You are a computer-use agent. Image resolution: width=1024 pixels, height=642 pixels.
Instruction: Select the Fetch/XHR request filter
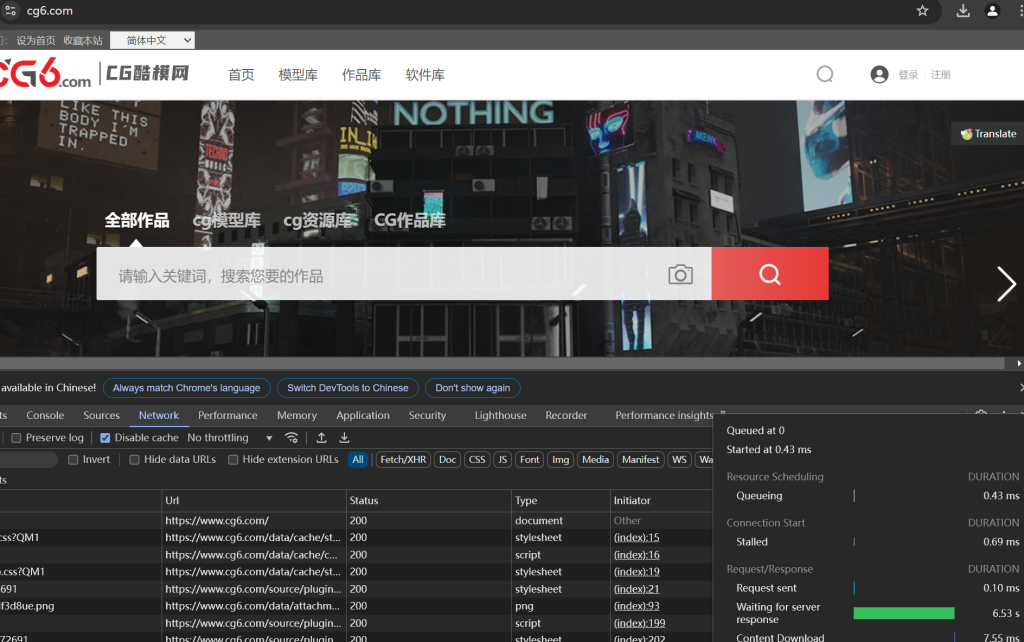[x=403, y=460]
